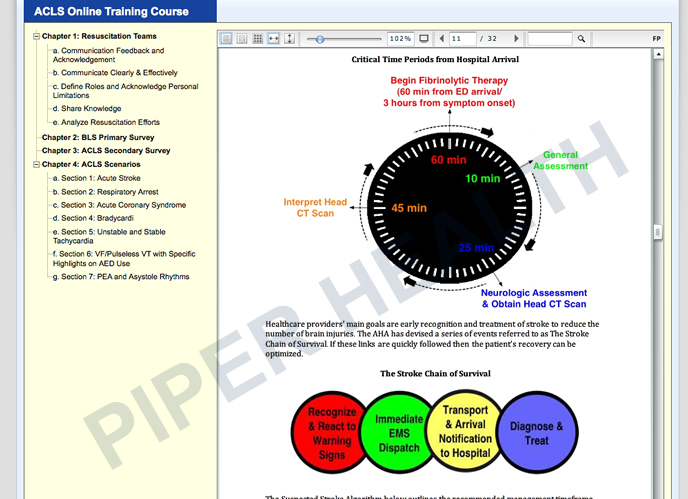
Task: Open Chapter 4: ACLS Scenarios
Action: 91,164
